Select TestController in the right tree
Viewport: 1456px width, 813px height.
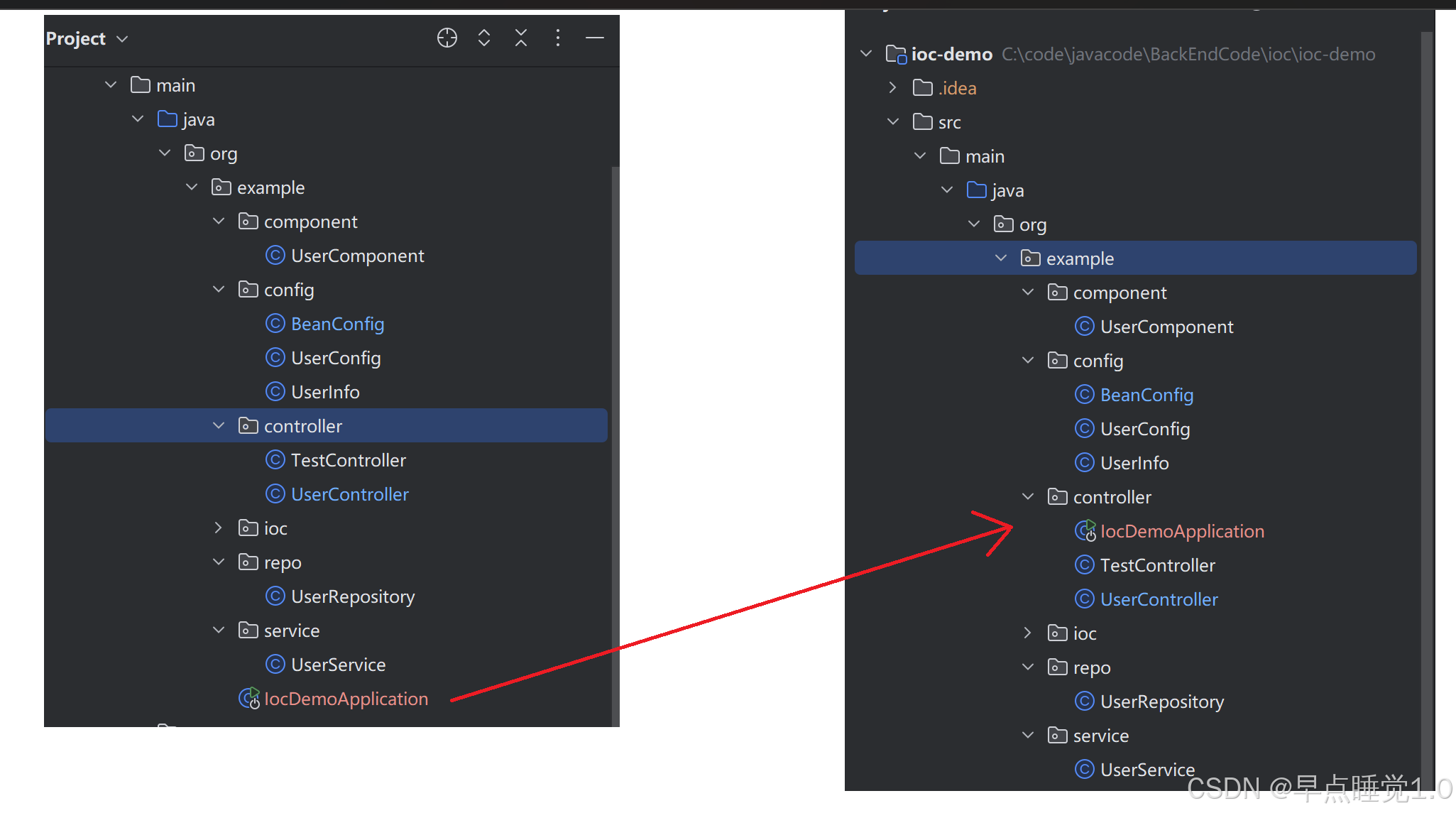click(x=1157, y=565)
